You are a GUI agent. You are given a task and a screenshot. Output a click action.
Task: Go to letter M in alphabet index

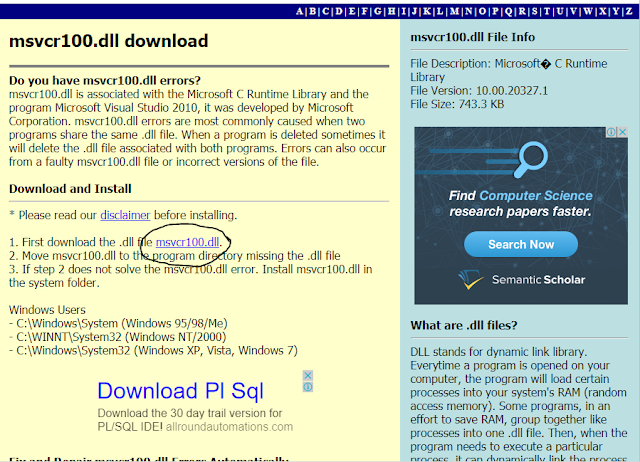tap(454, 11)
